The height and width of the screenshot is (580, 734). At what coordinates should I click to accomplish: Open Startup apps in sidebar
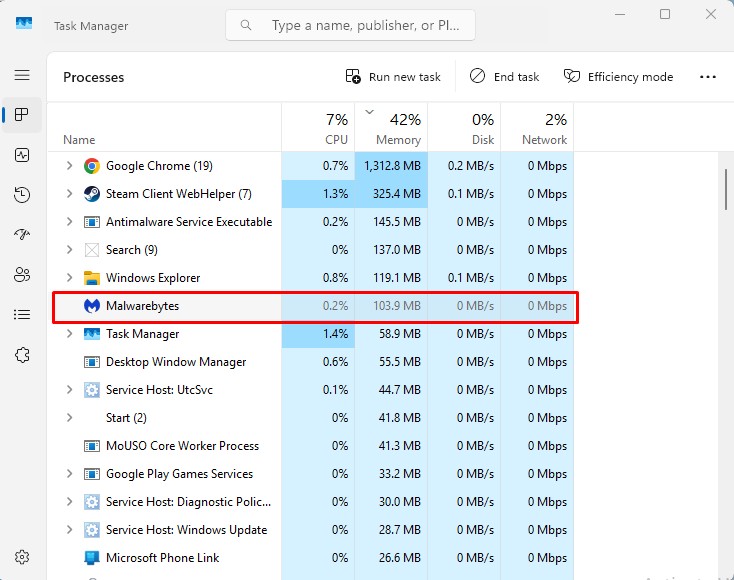(x=22, y=235)
